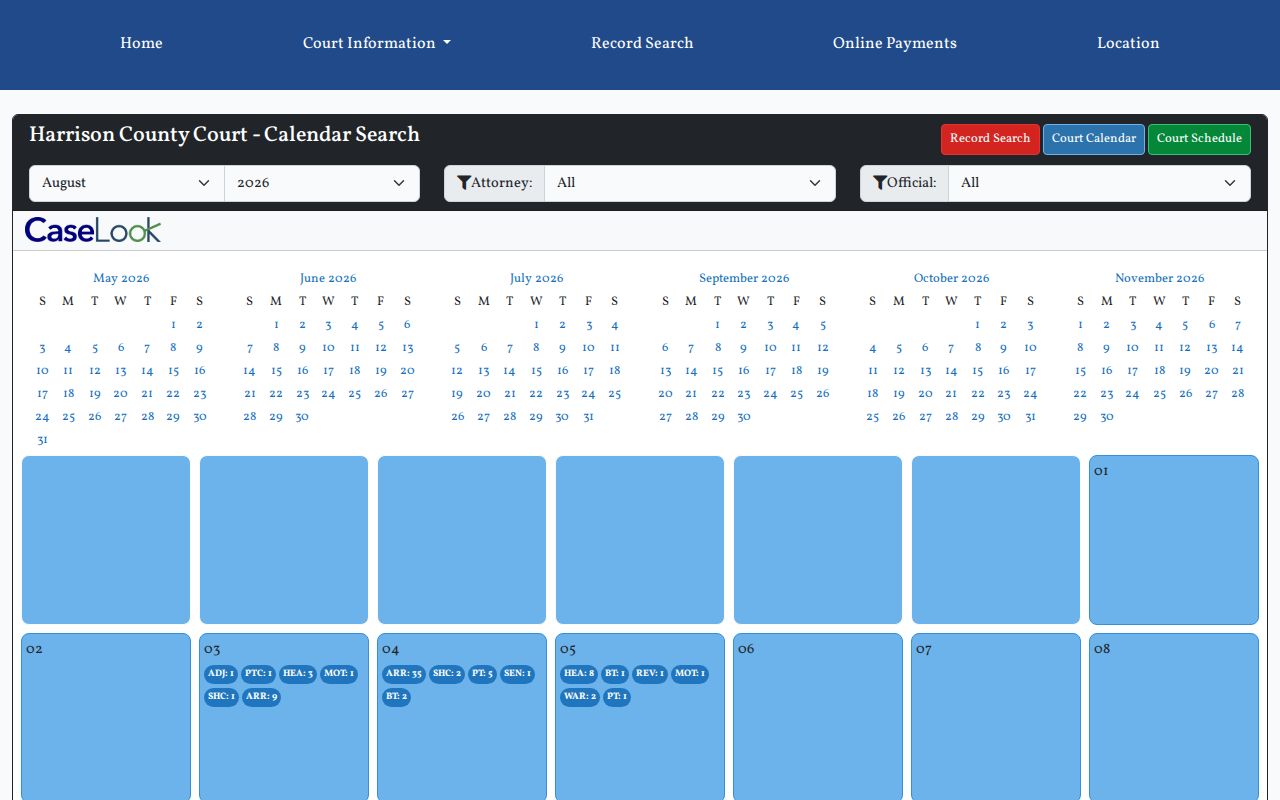The height and width of the screenshot is (800, 1280).
Task: Jump to the September 2026 mini calendar
Action: pyautogui.click(x=744, y=279)
